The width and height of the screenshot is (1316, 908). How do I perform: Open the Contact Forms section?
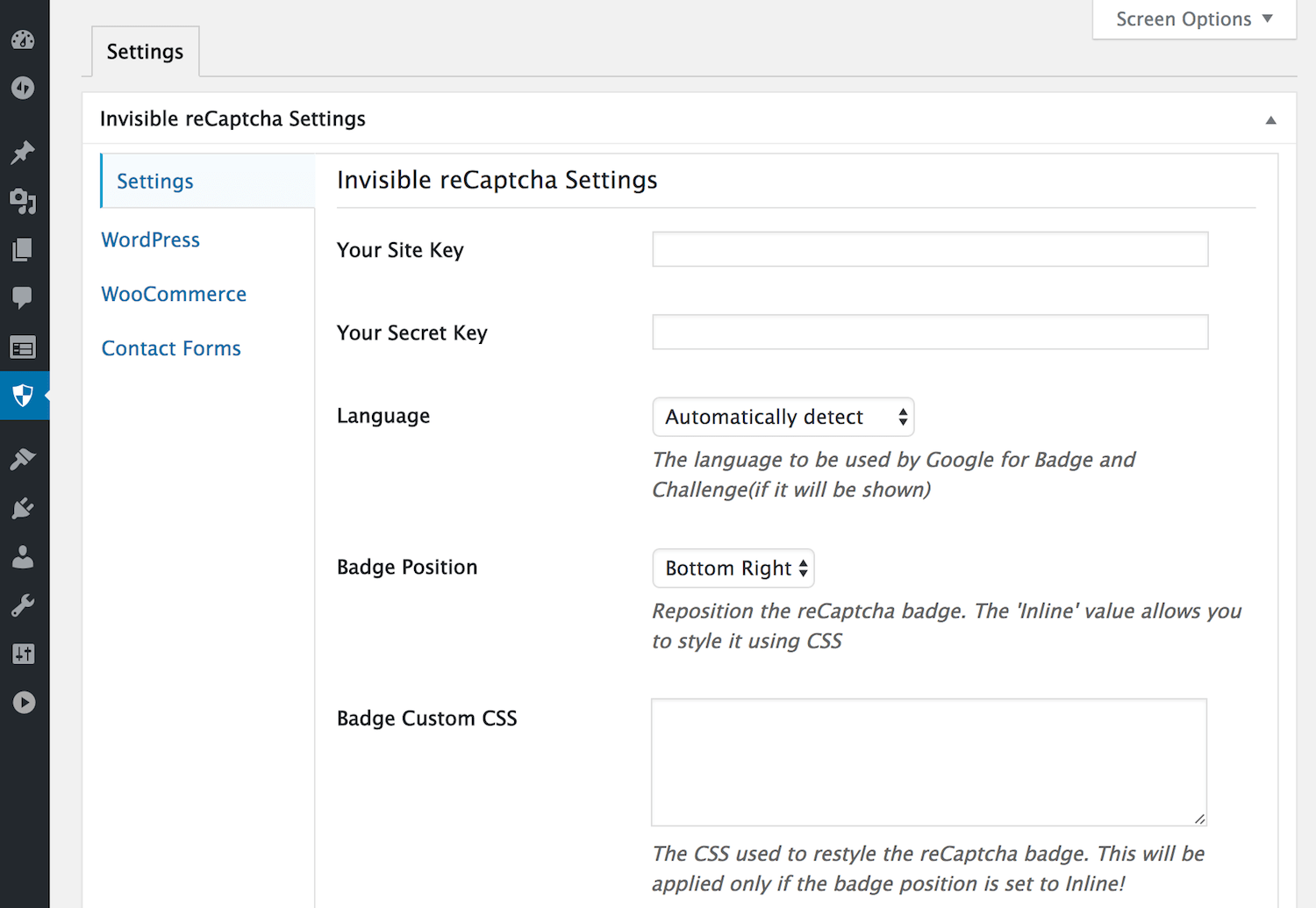(x=171, y=349)
